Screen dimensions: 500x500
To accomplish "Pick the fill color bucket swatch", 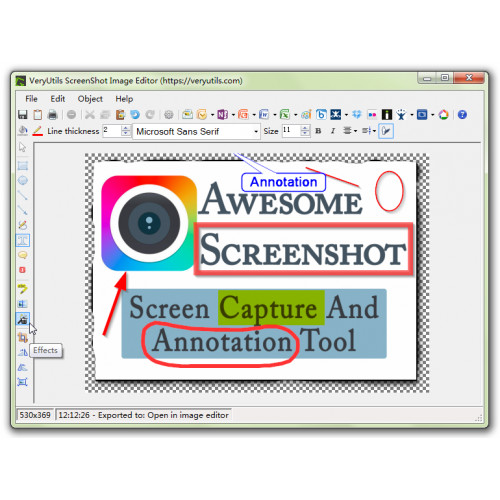I will [x=23, y=131].
